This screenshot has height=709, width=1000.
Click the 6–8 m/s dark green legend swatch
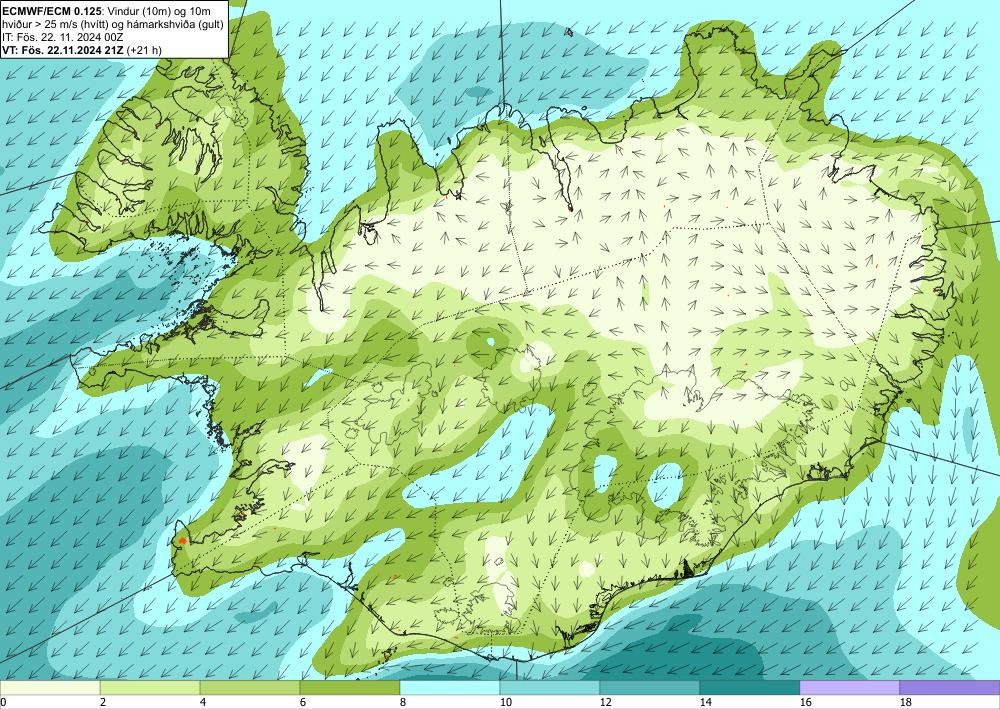coord(349,687)
